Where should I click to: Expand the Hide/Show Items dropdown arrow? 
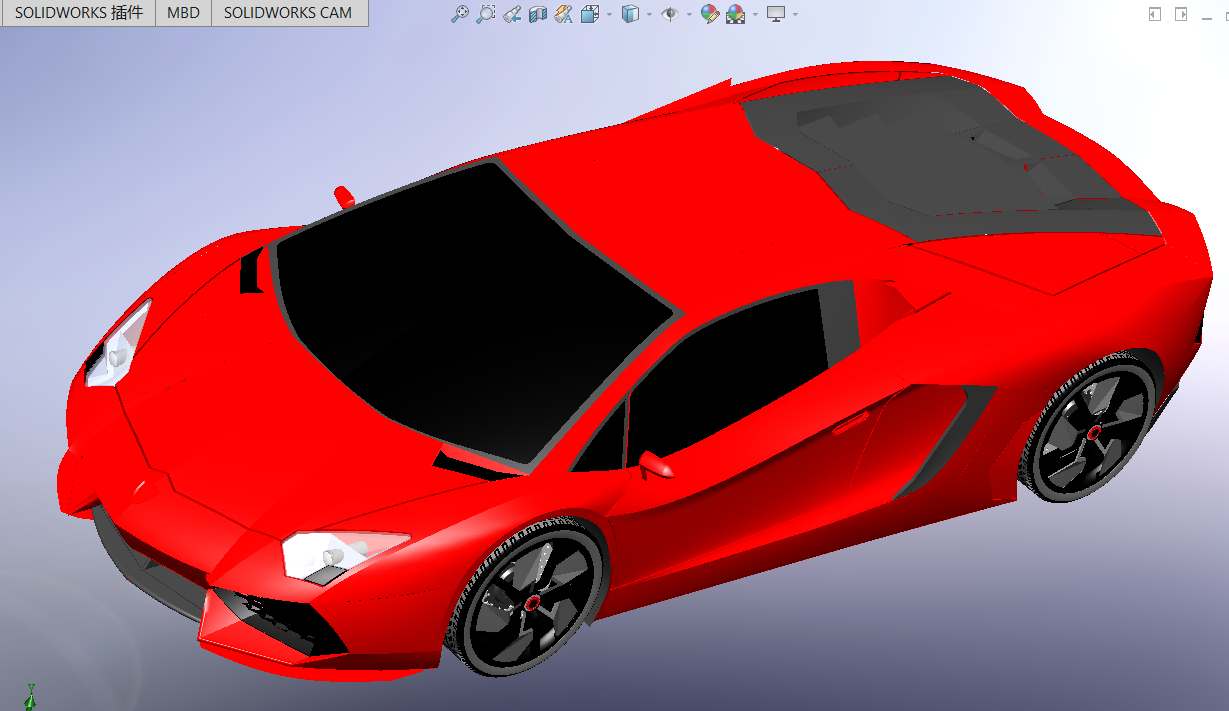click(x=689, y=14)
